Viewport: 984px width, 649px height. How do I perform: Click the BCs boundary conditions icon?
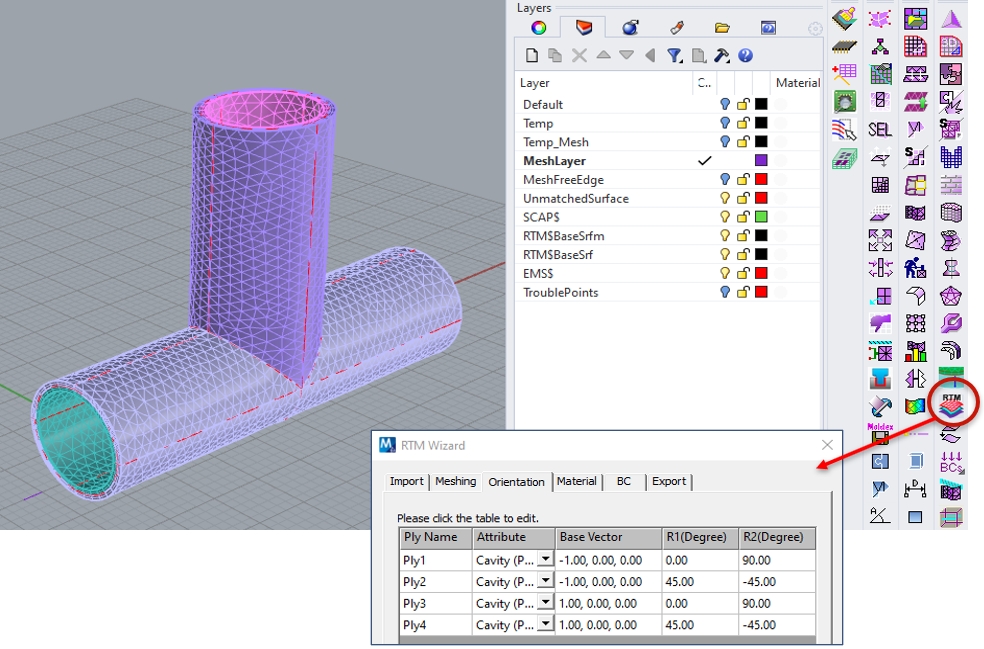[951, 461]
